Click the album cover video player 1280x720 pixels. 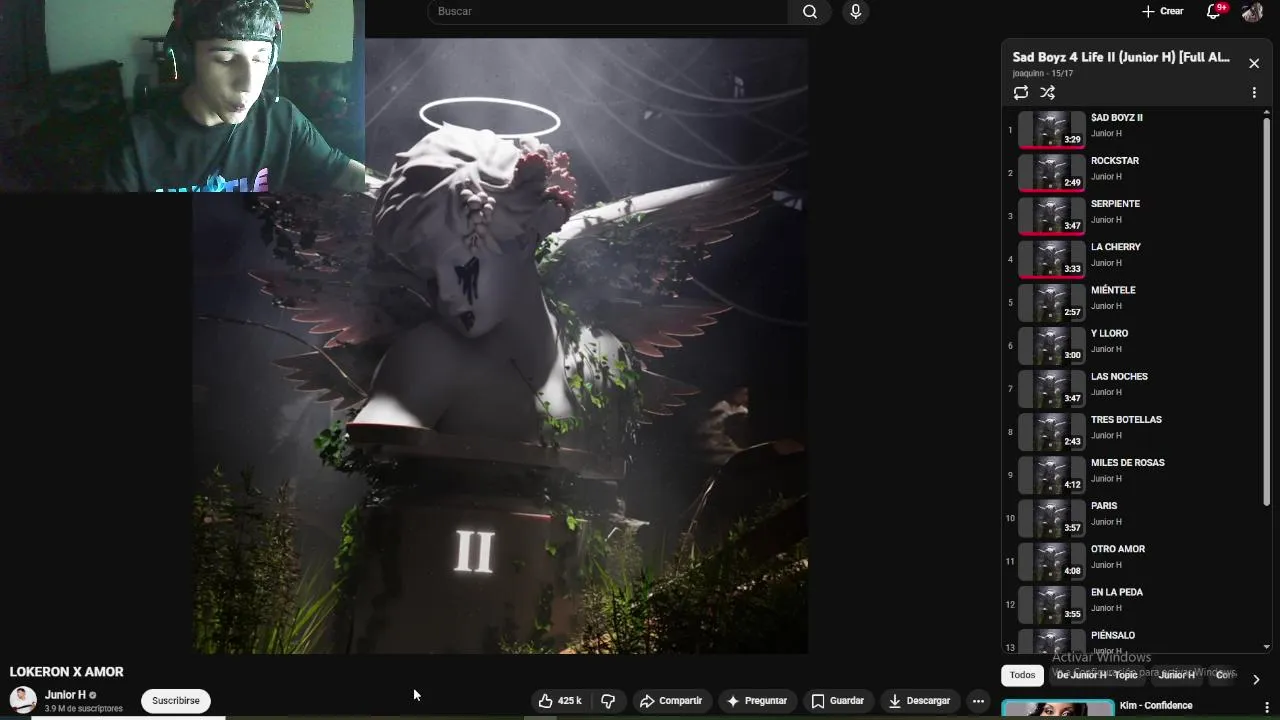pos(500,345)
